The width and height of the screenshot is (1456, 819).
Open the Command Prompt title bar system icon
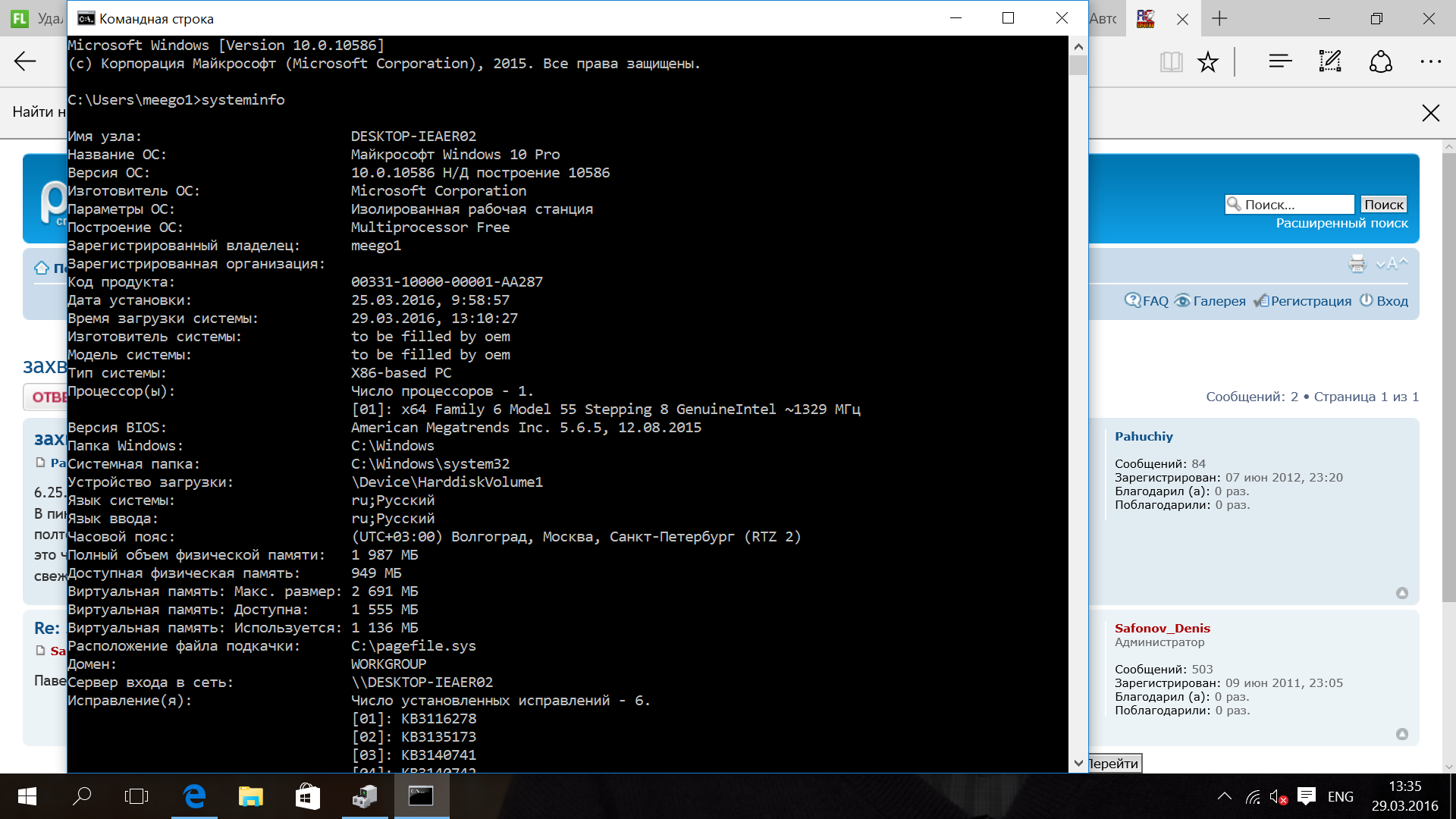click(x=86, y=18)
